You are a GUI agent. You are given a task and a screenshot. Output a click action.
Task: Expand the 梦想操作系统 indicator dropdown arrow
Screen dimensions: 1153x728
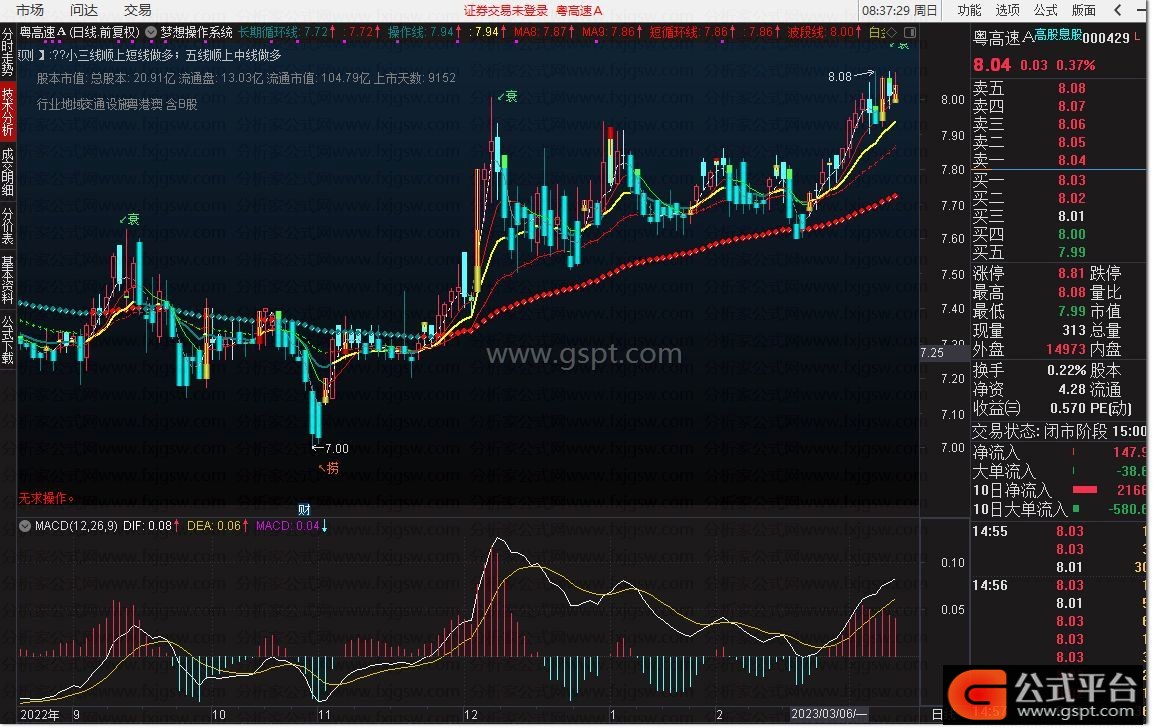click(151, 32)
